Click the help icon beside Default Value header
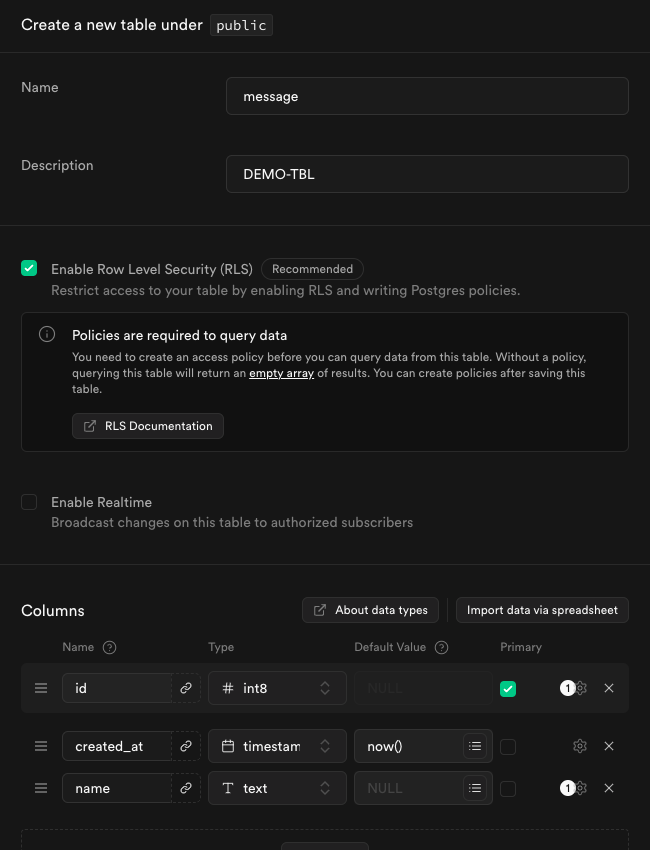650x850 pixels. coord(441,647)
